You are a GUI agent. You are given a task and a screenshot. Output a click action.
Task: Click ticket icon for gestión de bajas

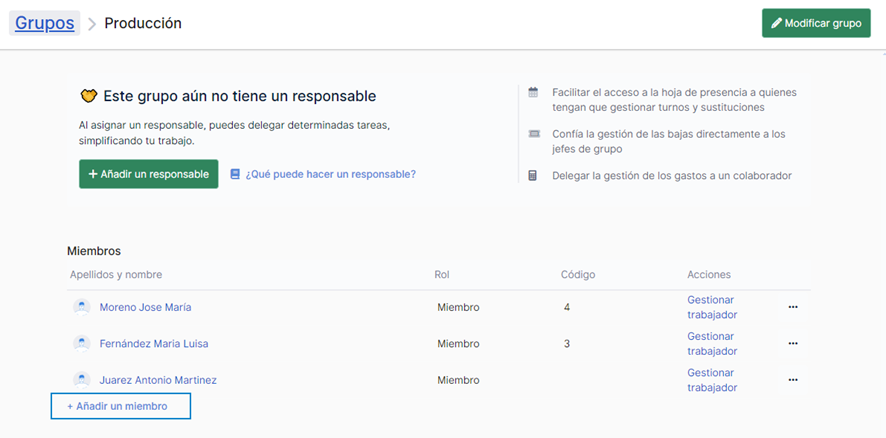(533, 134)
